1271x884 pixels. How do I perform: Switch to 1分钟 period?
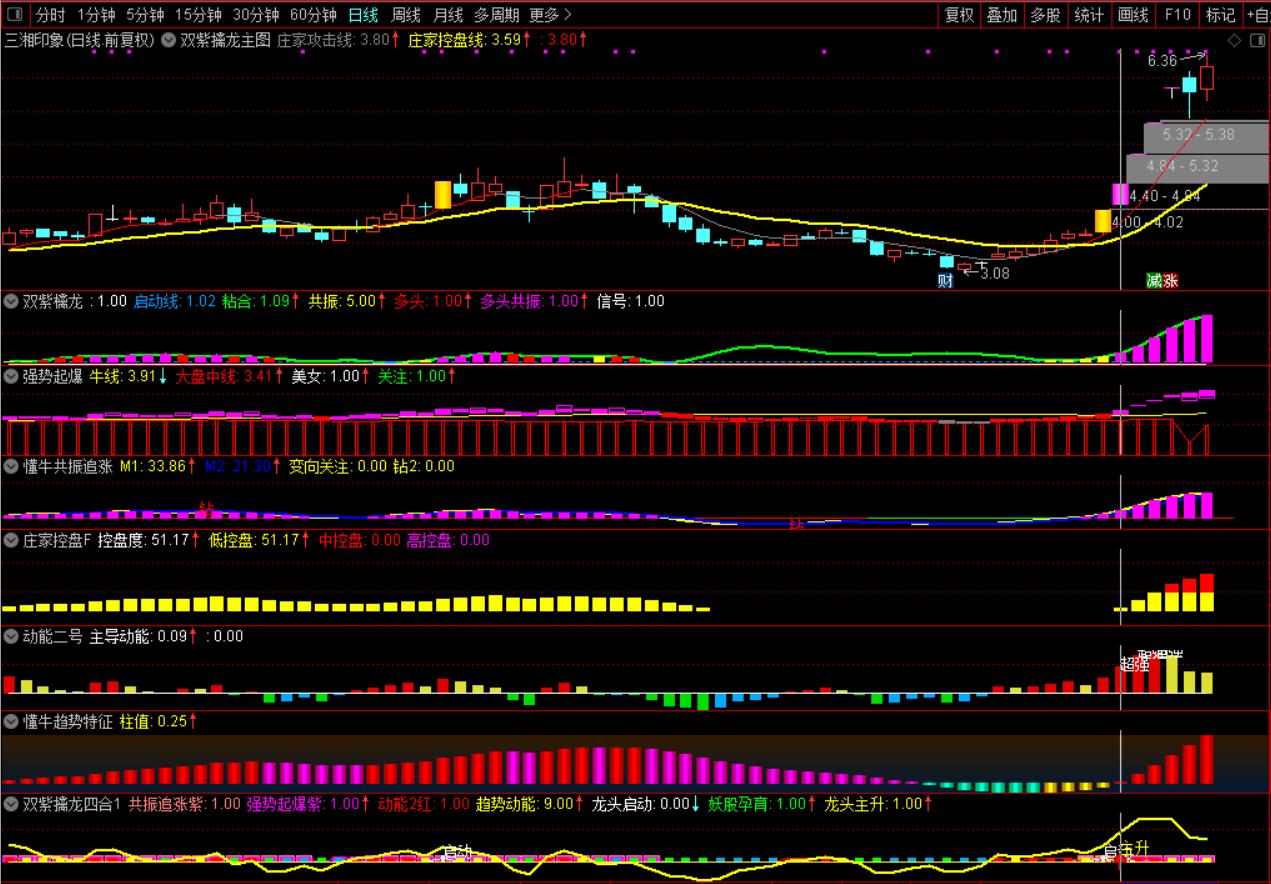[x=95, y=15]
